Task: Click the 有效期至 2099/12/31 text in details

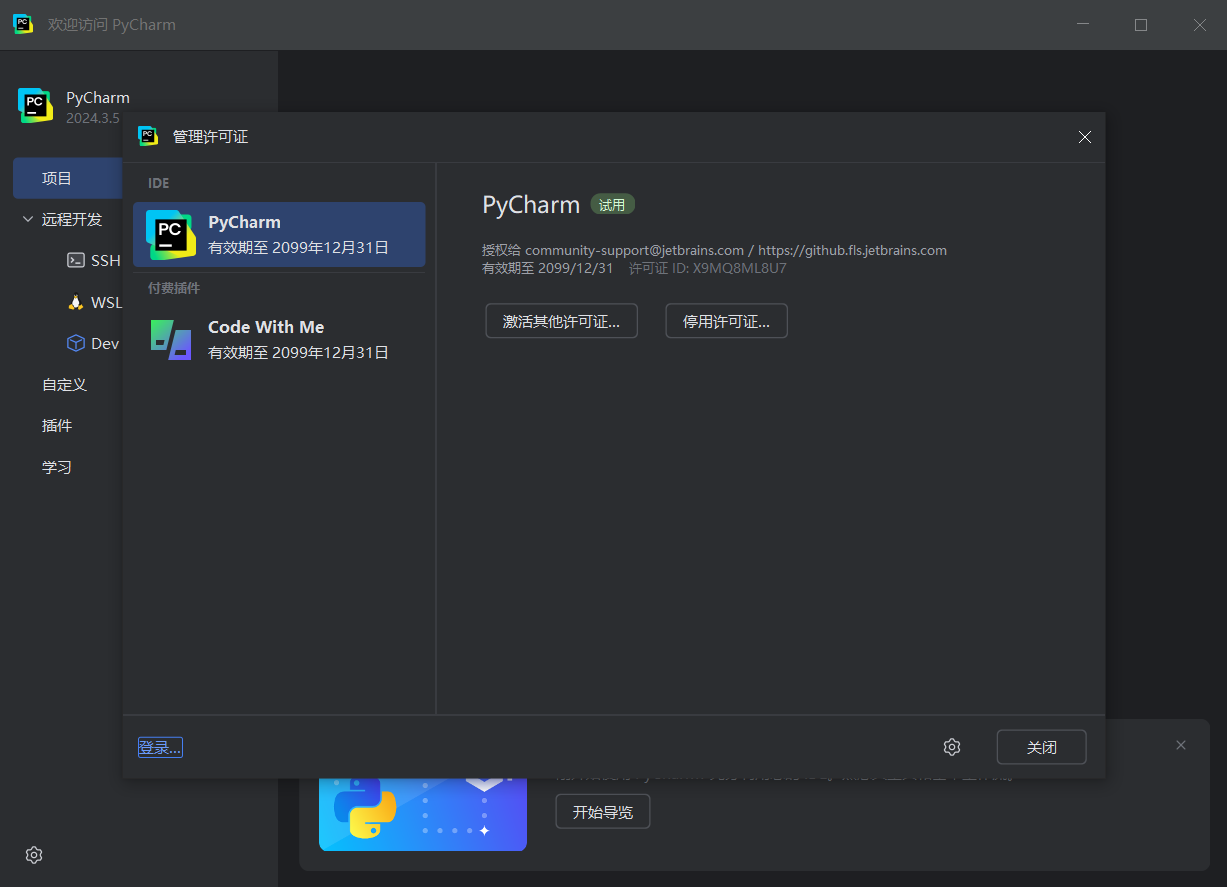Action: point(547,268)
